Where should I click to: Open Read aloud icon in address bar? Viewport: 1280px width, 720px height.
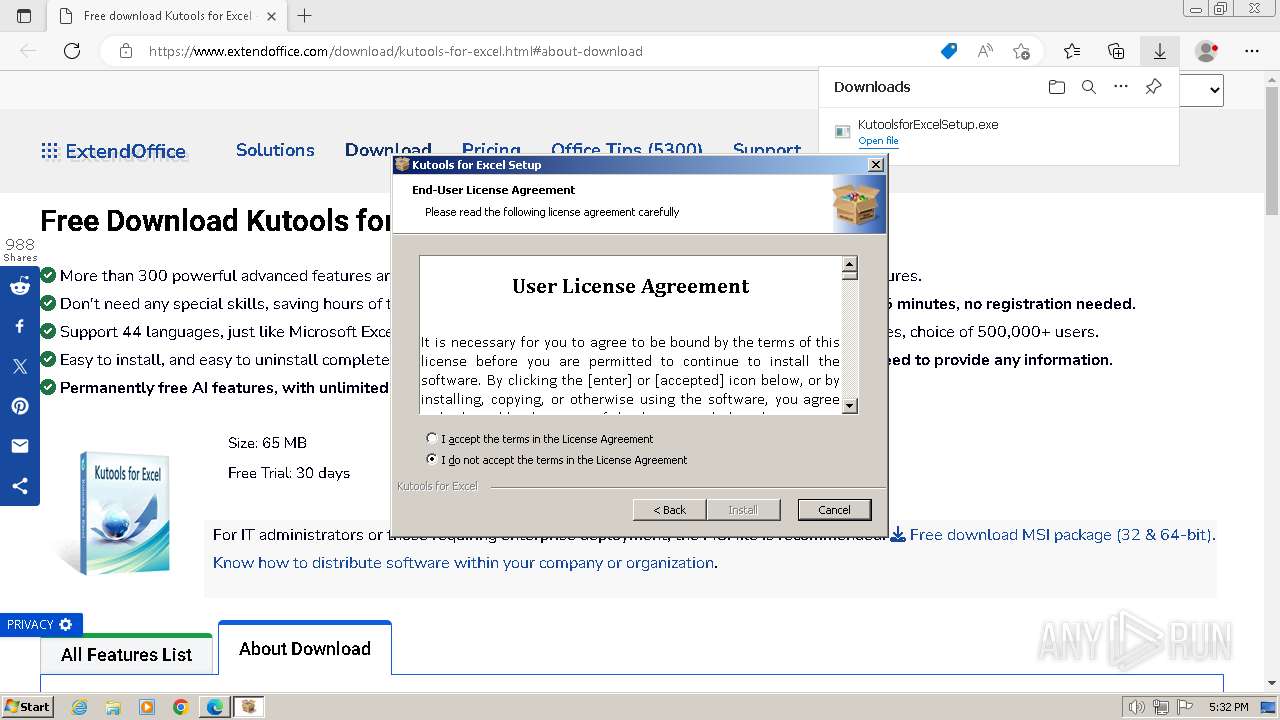[x=985, y=51]
